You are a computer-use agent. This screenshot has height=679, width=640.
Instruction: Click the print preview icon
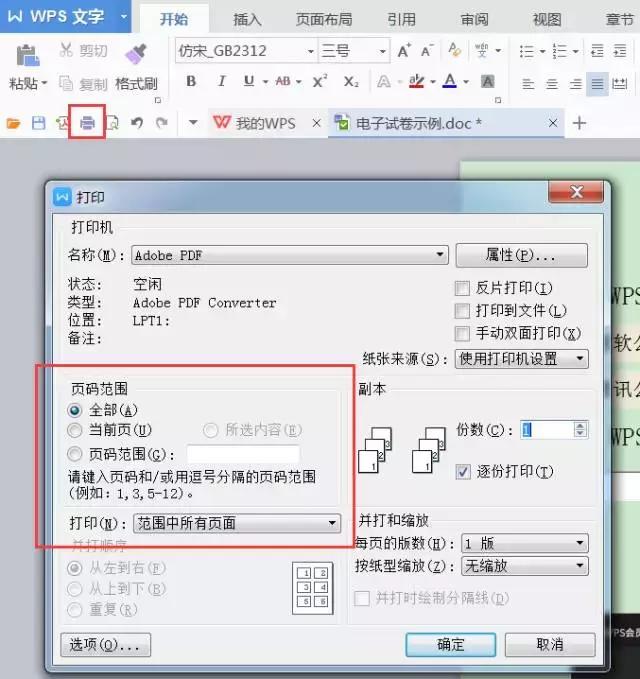(112, 123)
